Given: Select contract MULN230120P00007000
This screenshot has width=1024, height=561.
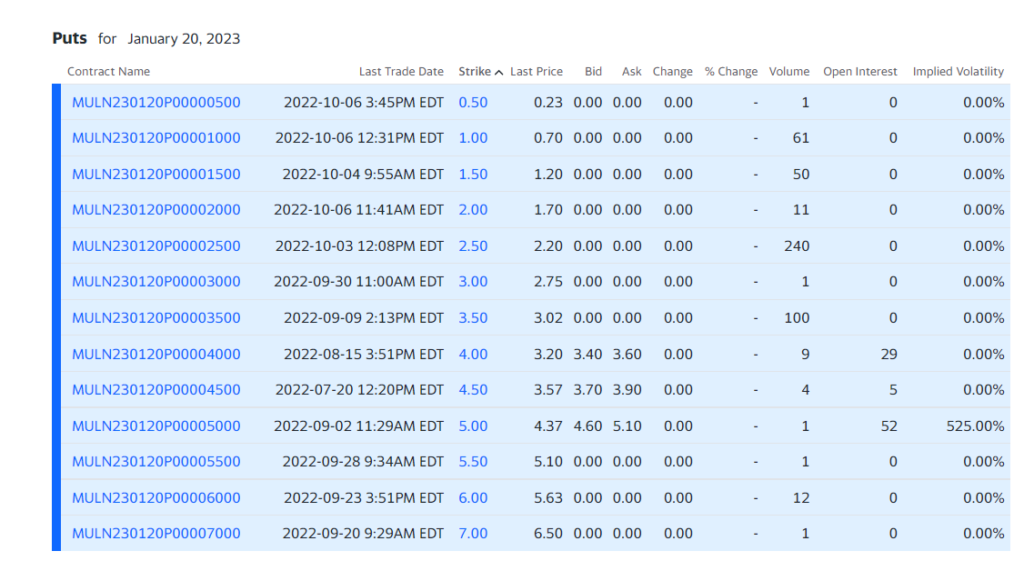Looking at the screenshot, I should tap(156, 534).
